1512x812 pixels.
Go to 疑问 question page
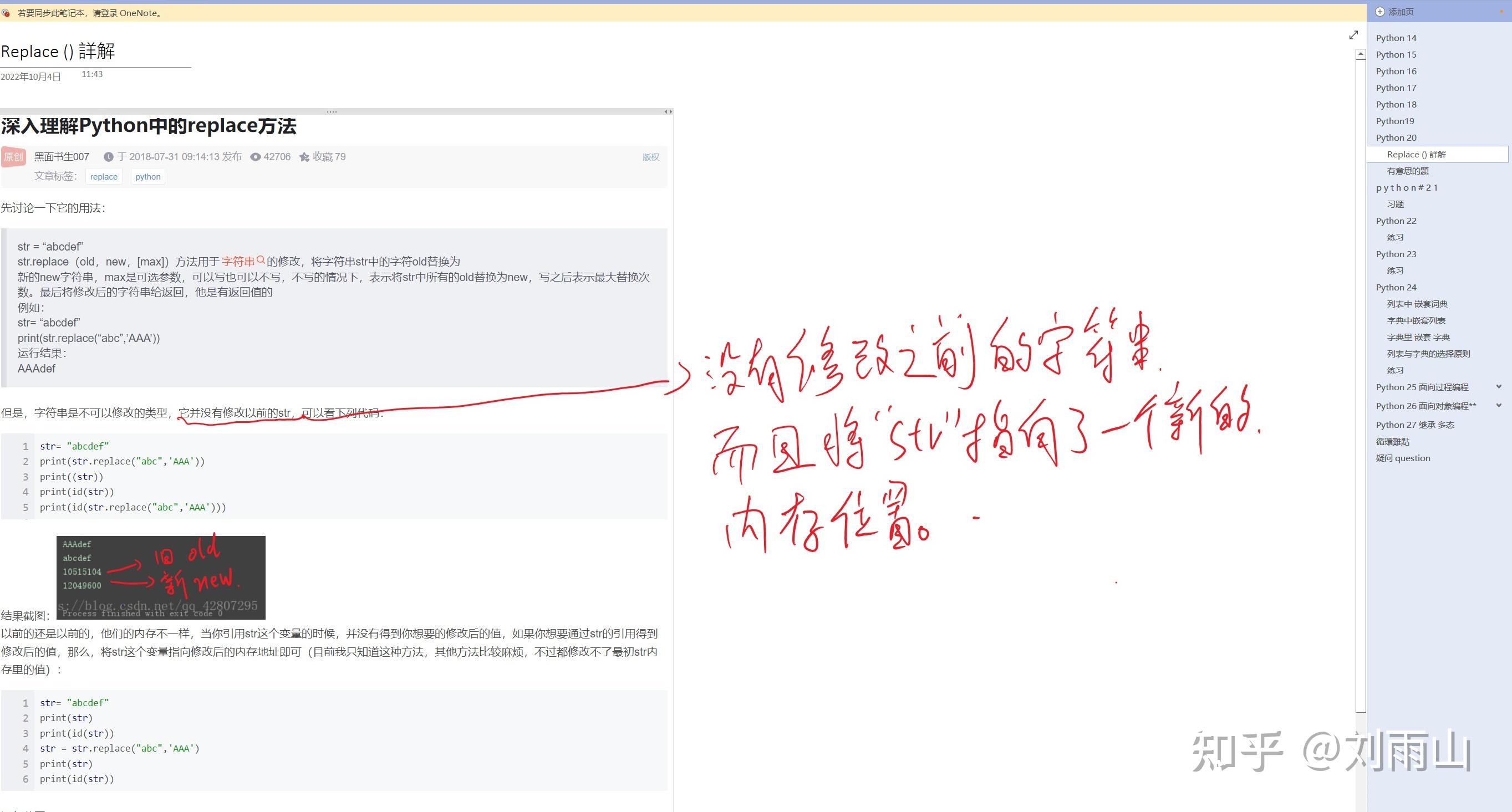pyautogui.click(x=1403, y=458)
